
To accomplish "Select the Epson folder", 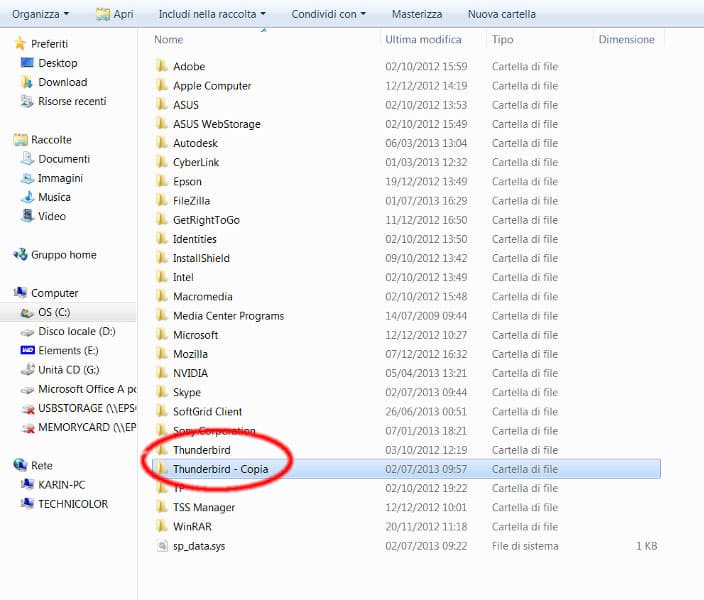I will click(x=187, y=181).
